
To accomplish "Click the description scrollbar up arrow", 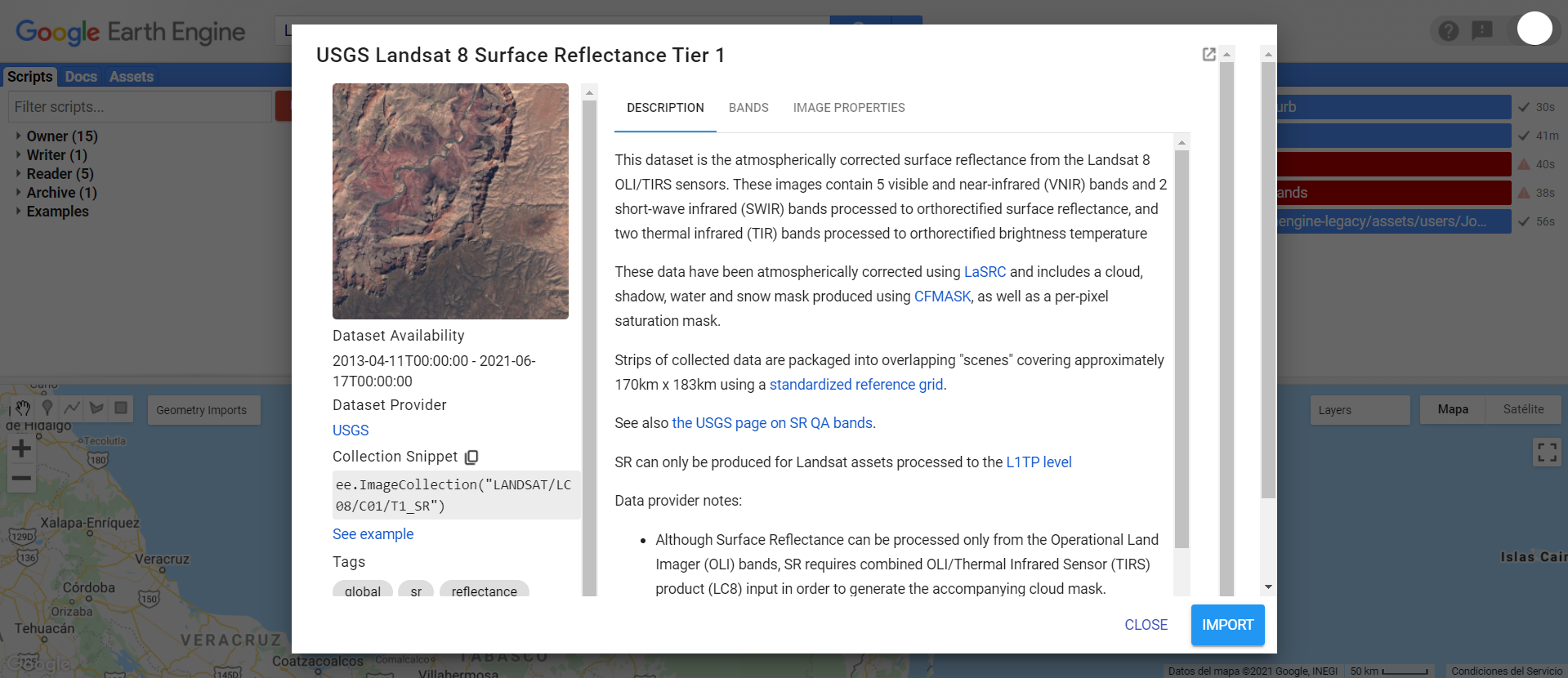I will (x=1182, y=142).
